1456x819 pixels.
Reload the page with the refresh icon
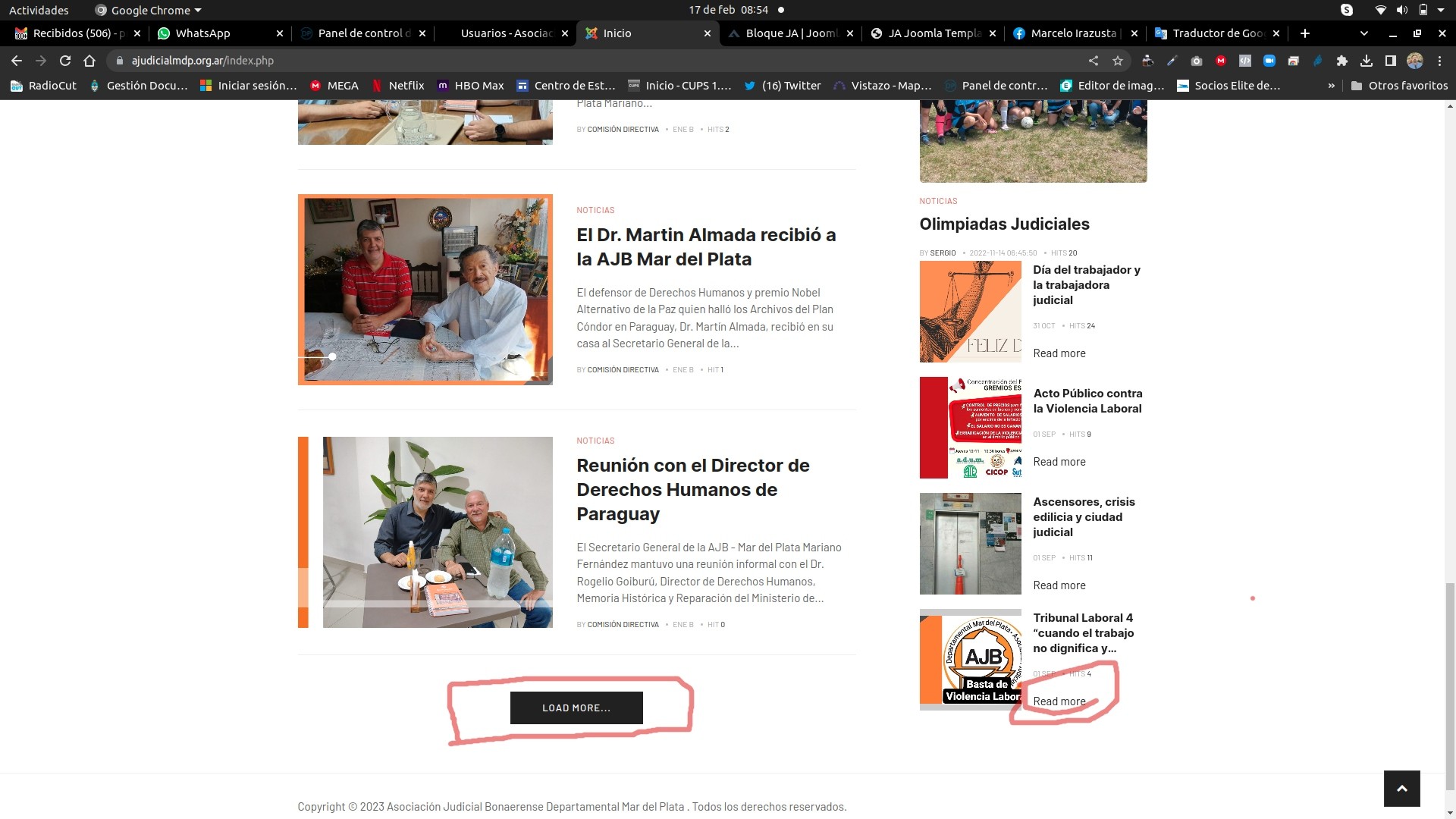(65, 61)
